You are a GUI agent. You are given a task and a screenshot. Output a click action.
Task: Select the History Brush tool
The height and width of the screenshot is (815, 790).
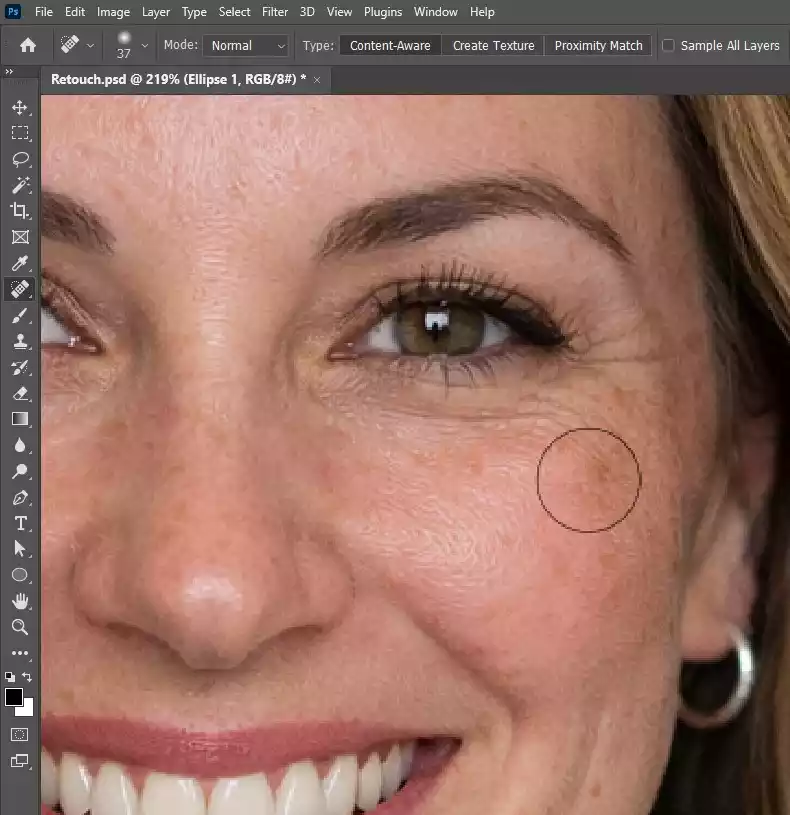[20, 367]
